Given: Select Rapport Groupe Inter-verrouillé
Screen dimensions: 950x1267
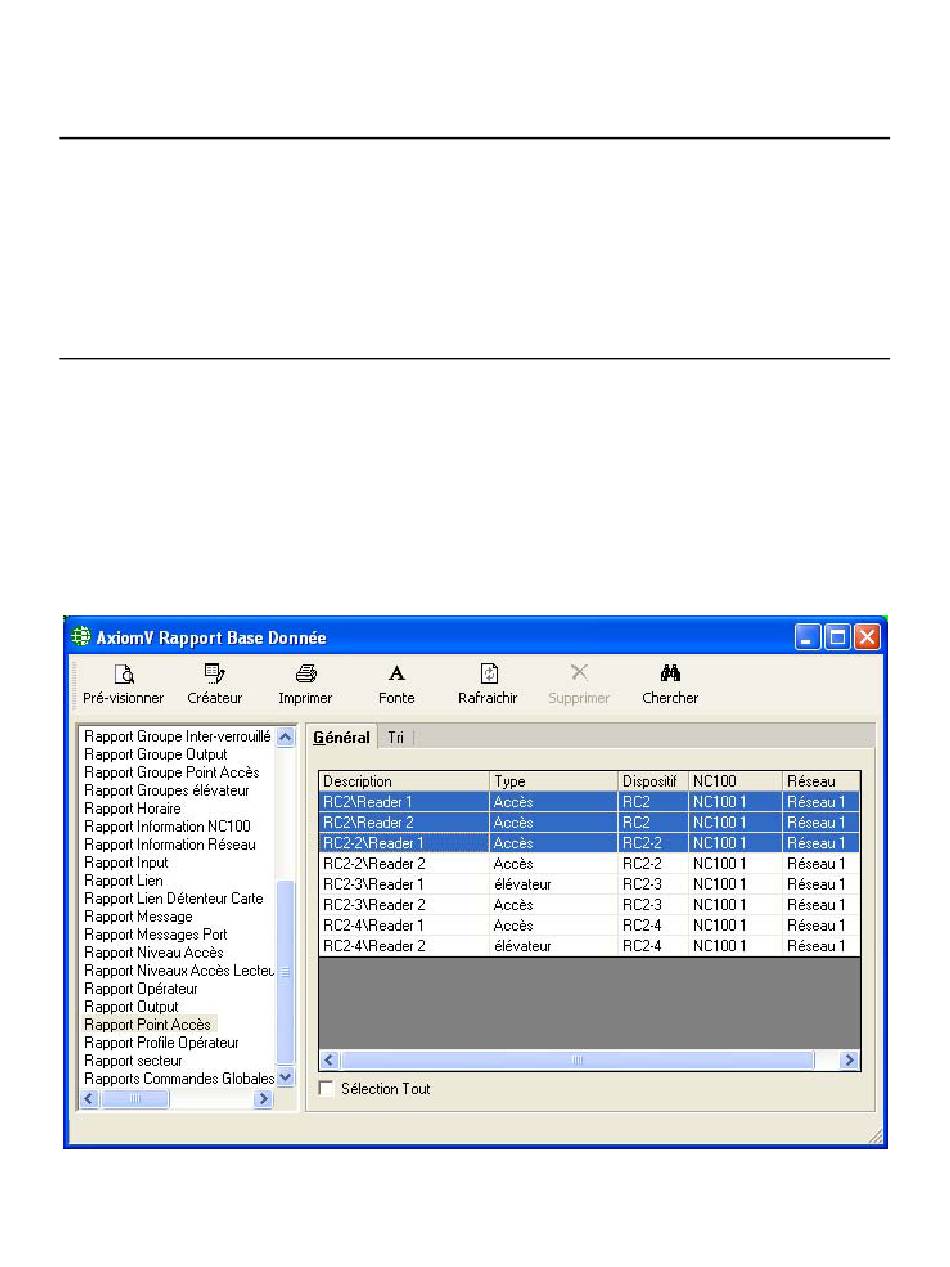Looking at the screenshot, I should point(177,737).
